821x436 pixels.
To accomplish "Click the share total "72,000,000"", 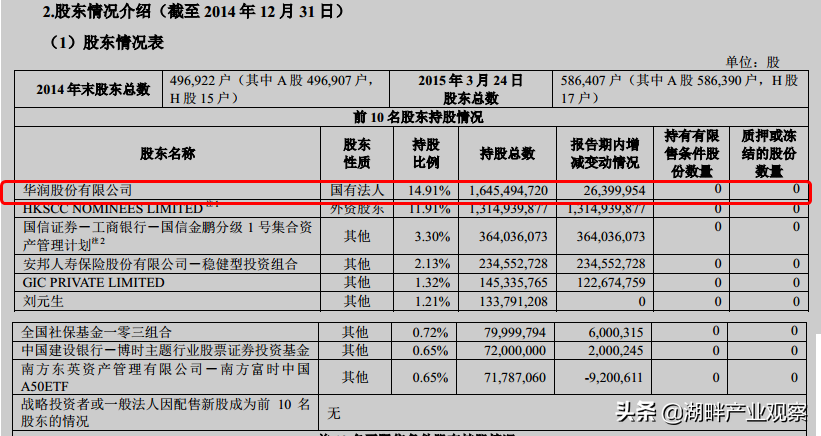I will (515, 351).
